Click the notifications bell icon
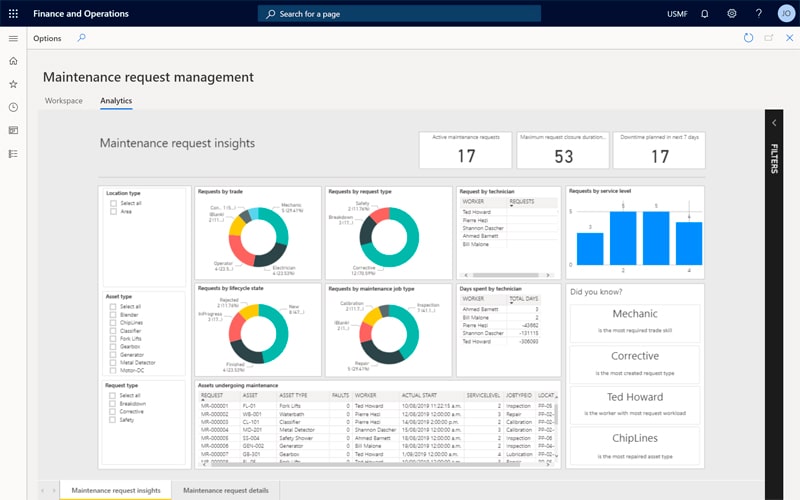The image size is (800, 500). [705, 14]
